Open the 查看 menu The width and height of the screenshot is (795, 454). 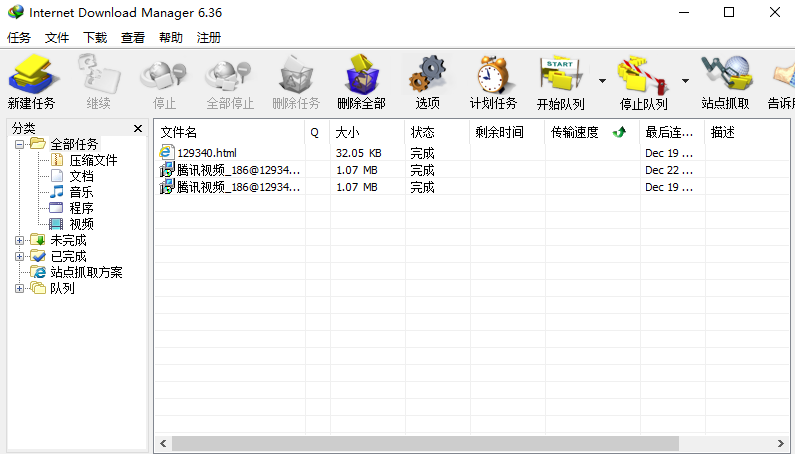133,38
